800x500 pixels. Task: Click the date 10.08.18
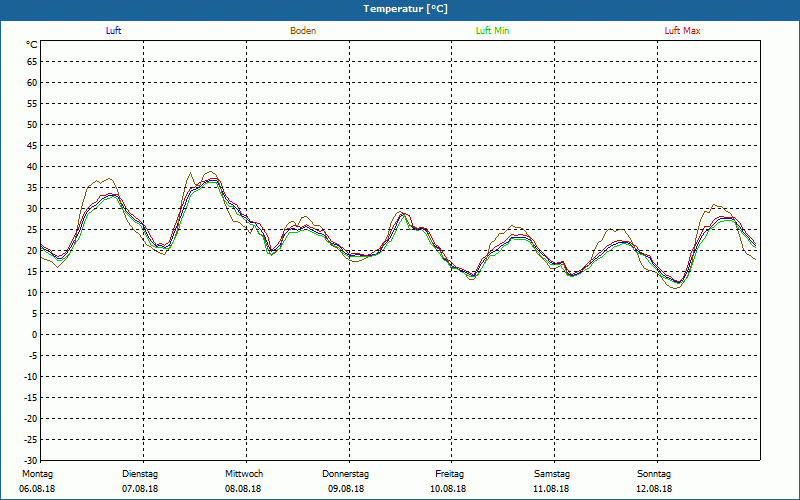448,489
